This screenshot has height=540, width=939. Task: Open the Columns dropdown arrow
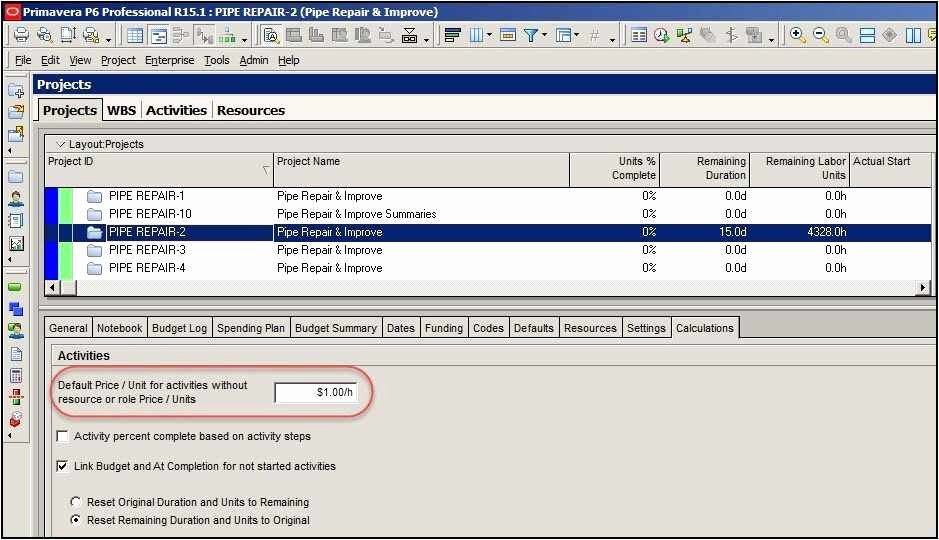pyautogui.click(x=489, y=35)
